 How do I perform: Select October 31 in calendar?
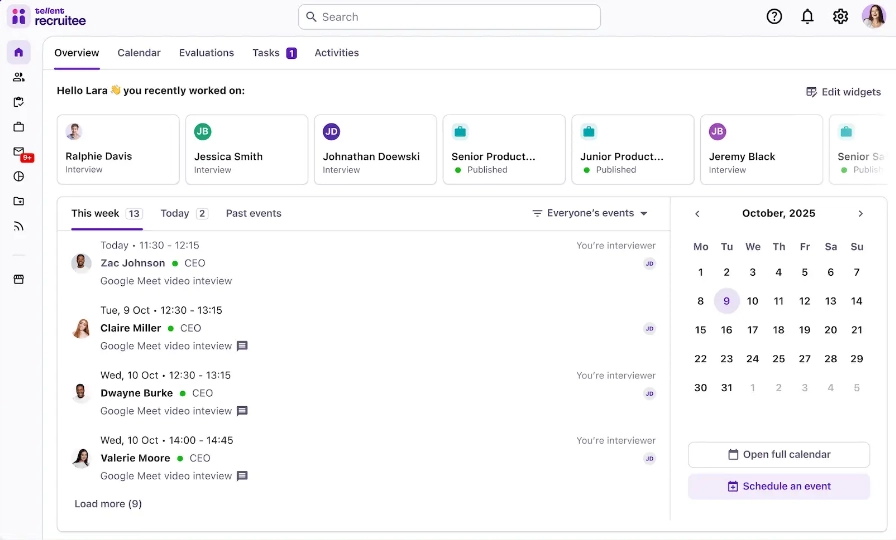726,388
